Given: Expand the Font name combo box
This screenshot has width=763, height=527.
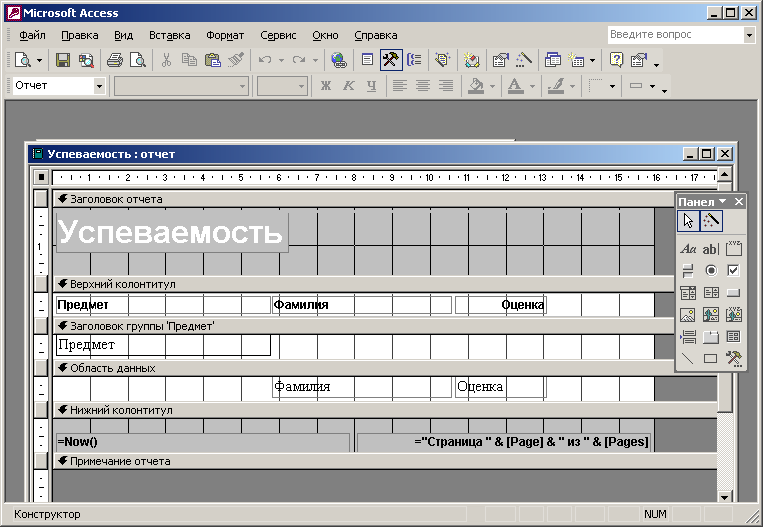Looking at the screenshot, I should pos(242,86).
